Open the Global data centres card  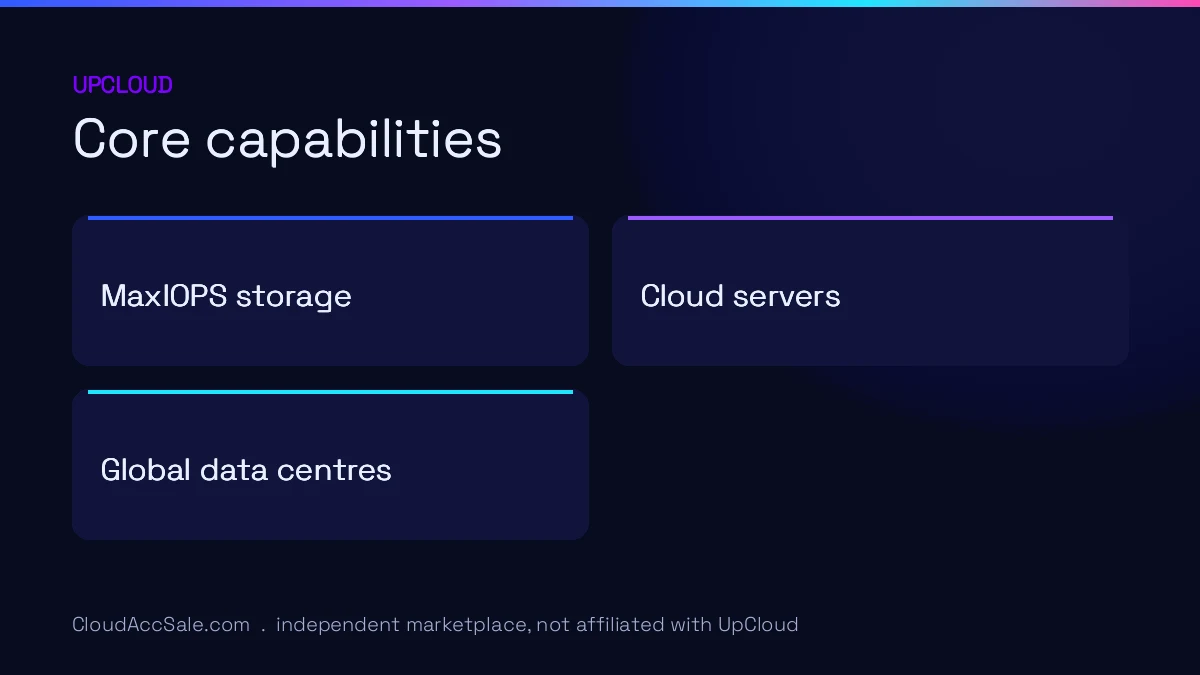[330, 465]
